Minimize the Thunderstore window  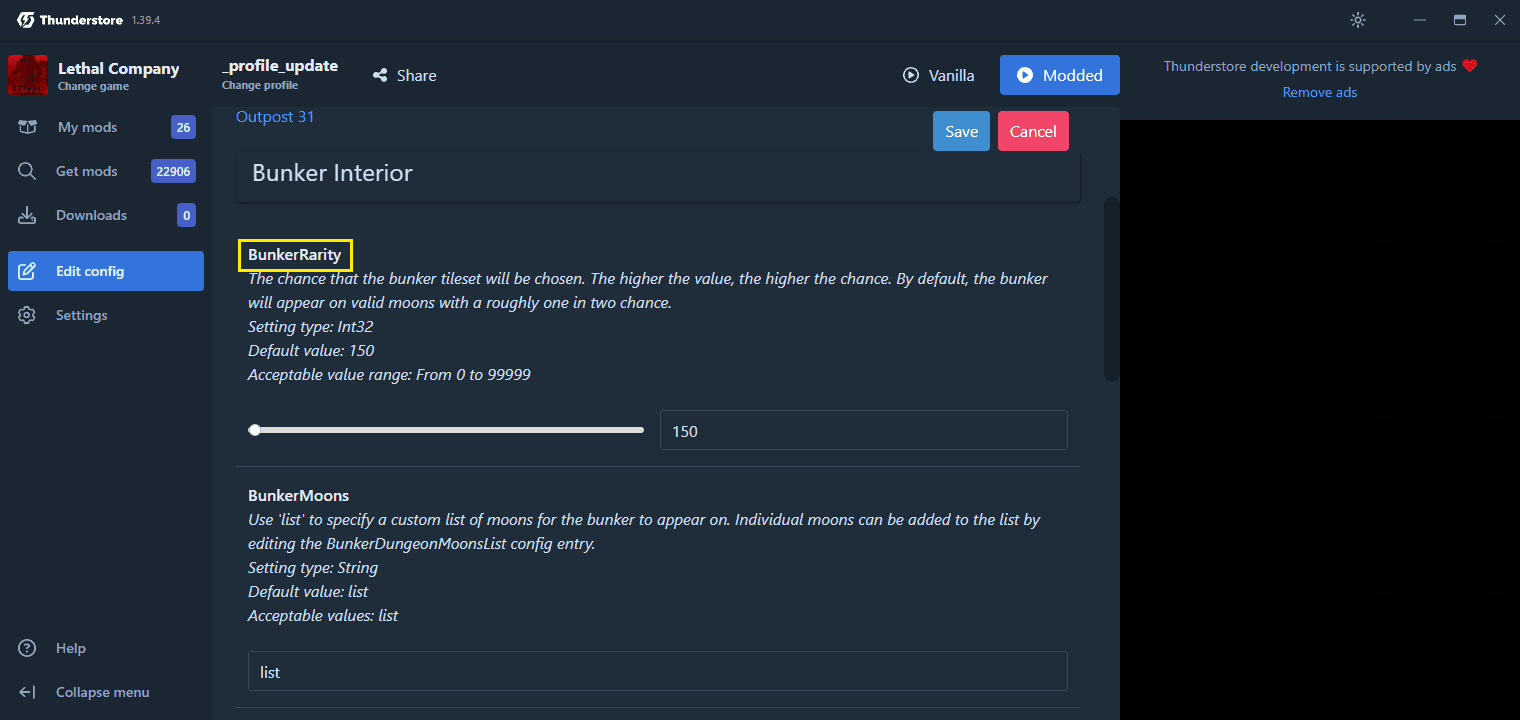coord(1420,20)
